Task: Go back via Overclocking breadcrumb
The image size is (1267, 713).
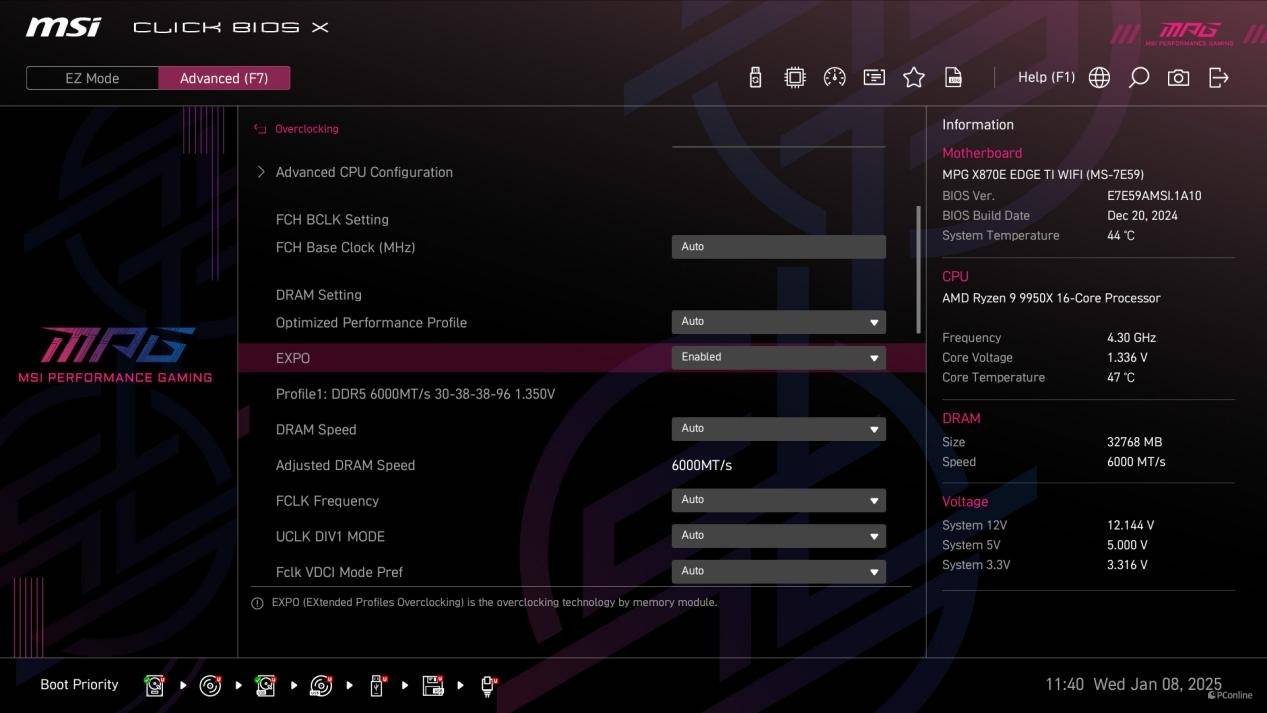Action: tap(306, 129)
